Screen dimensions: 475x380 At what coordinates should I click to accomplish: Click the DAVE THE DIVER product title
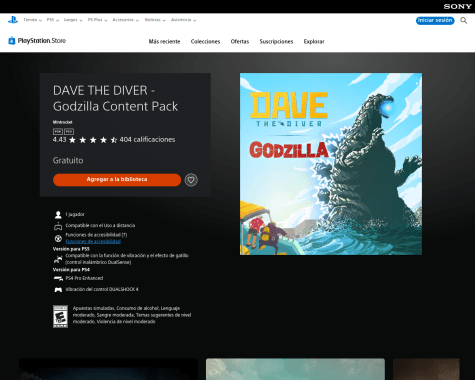tap(115, 98)
